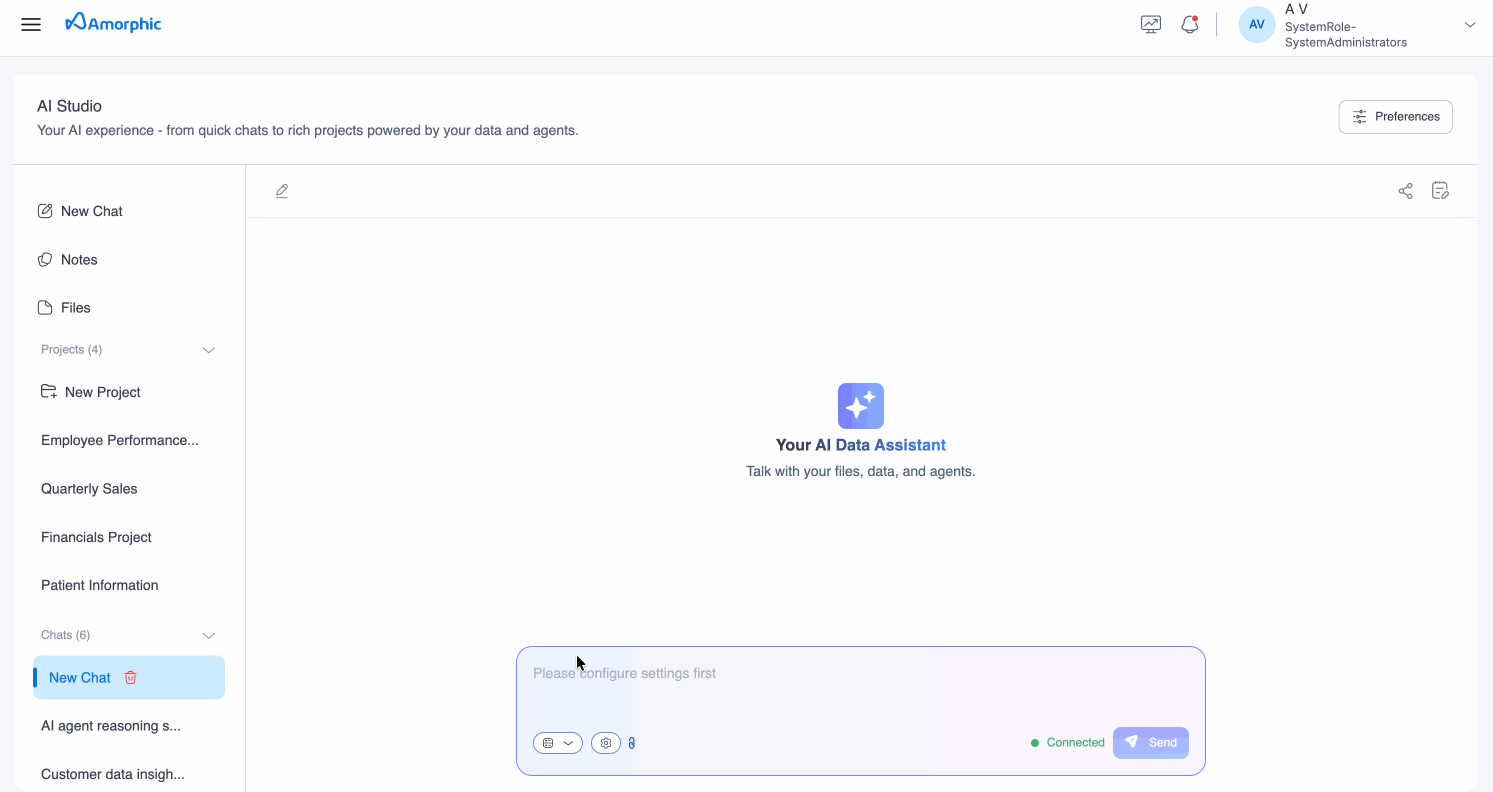Select the Quarterly Sales project

tap(89, 488)
